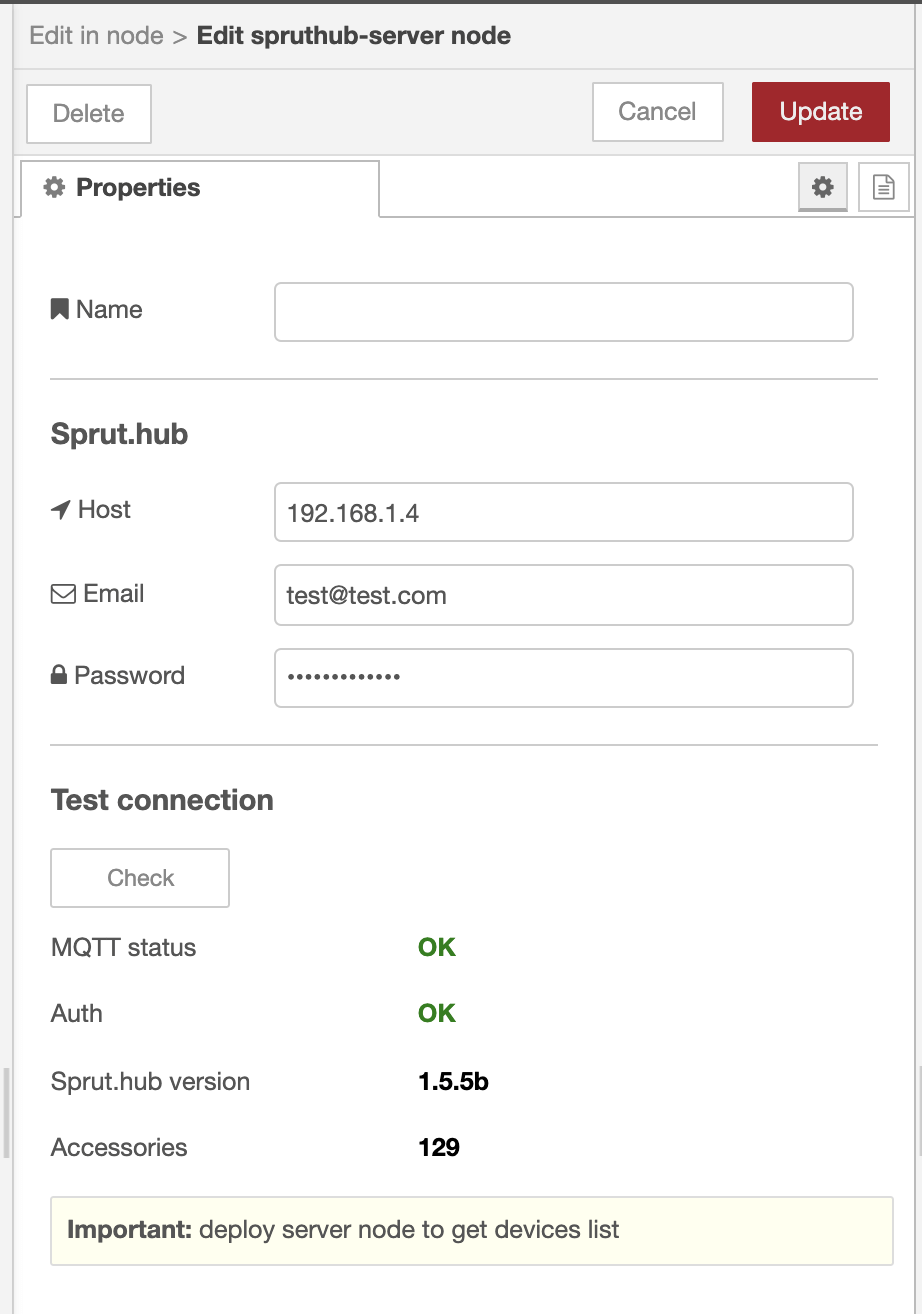Click the Cancel button
Viewport: 922px width, 1314px height.
click(658, 112)
